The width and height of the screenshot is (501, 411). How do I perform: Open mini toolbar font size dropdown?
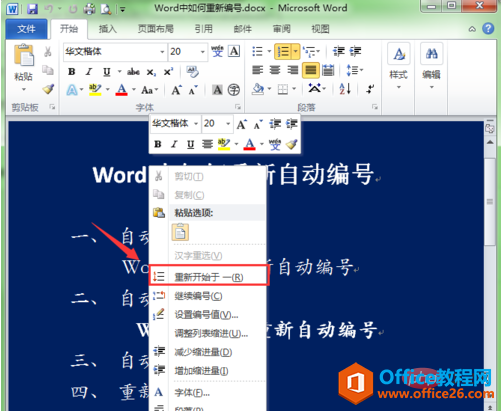(x=228, y=124)
